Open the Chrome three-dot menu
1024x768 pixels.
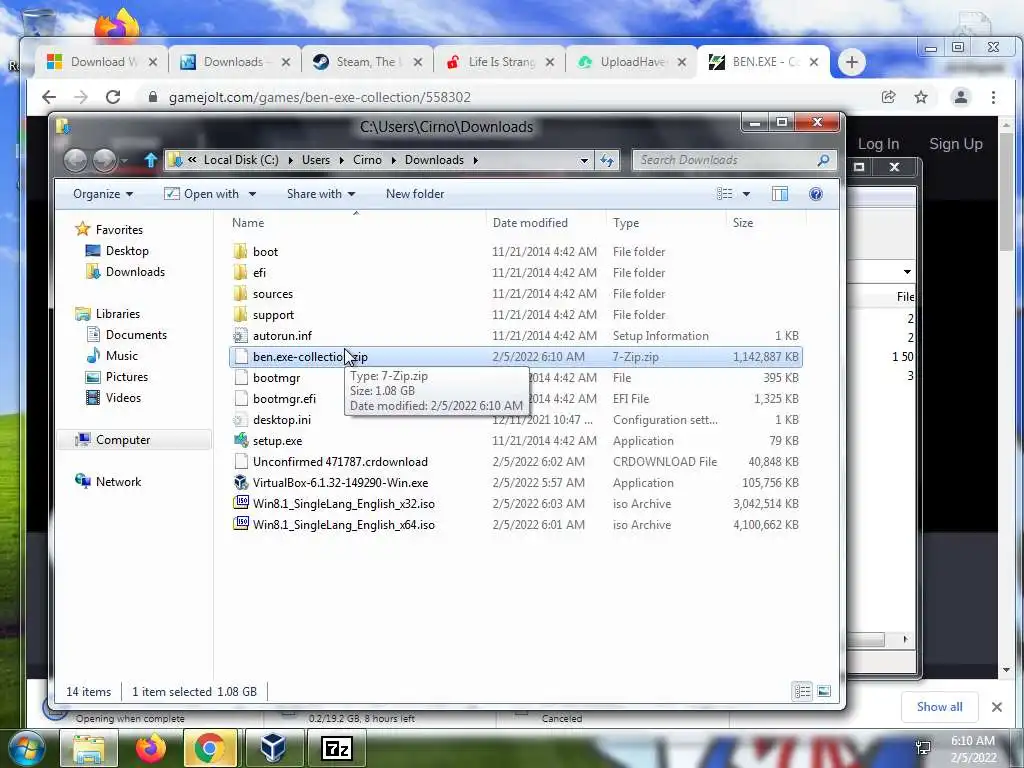(x=993, y=97)
